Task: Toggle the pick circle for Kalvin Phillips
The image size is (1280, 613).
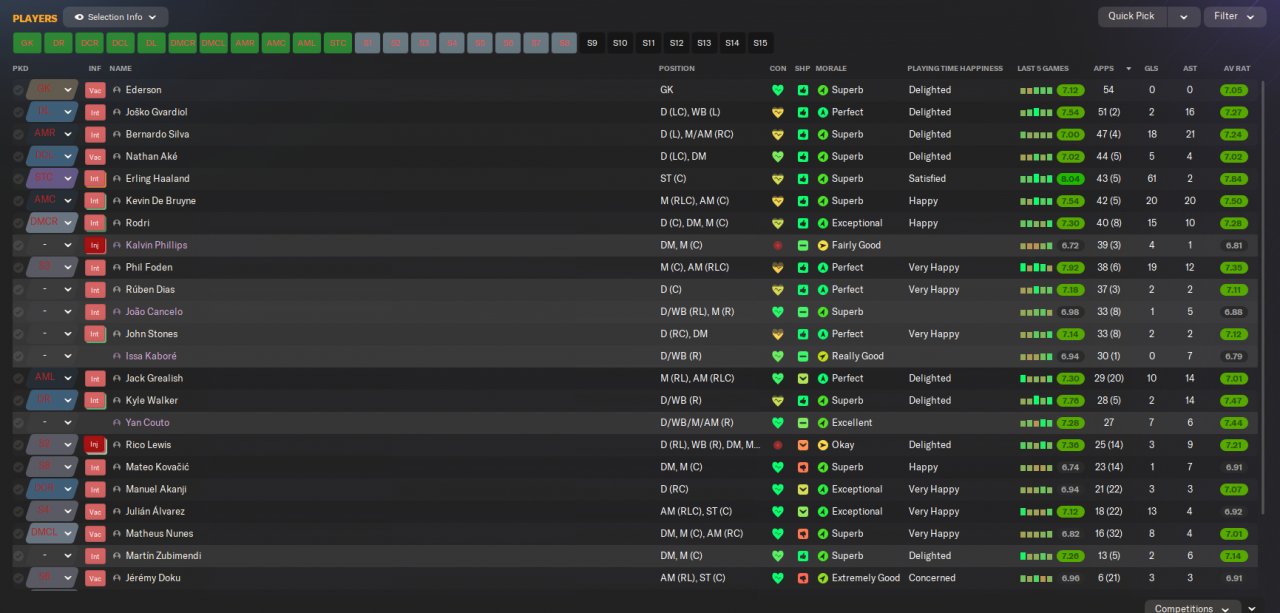Action: [18, 245]
